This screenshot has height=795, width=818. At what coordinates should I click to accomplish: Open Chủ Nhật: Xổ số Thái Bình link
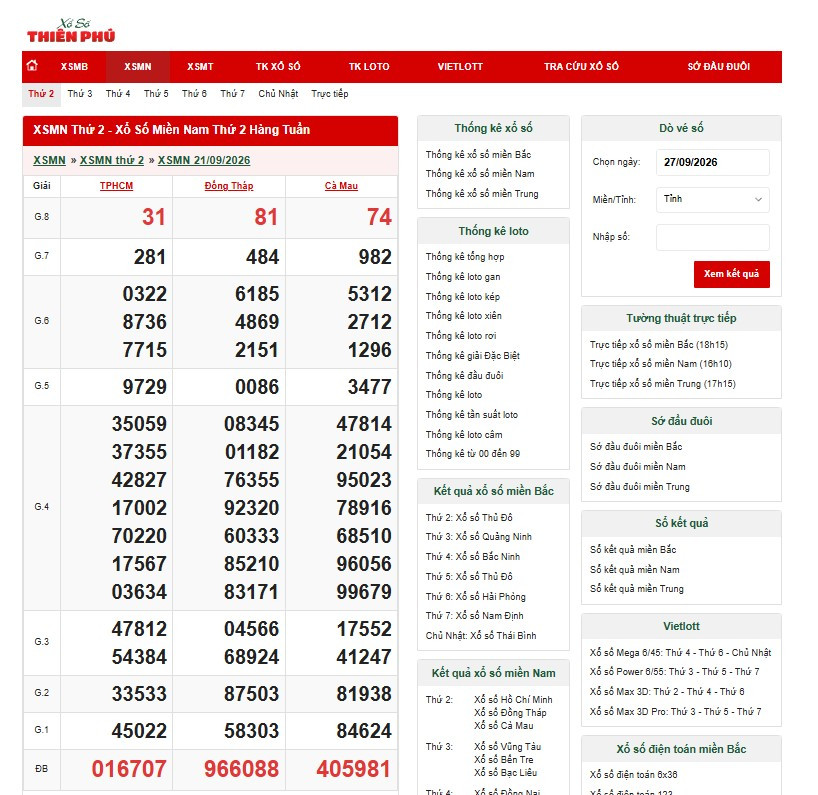[x=480, y=636]
